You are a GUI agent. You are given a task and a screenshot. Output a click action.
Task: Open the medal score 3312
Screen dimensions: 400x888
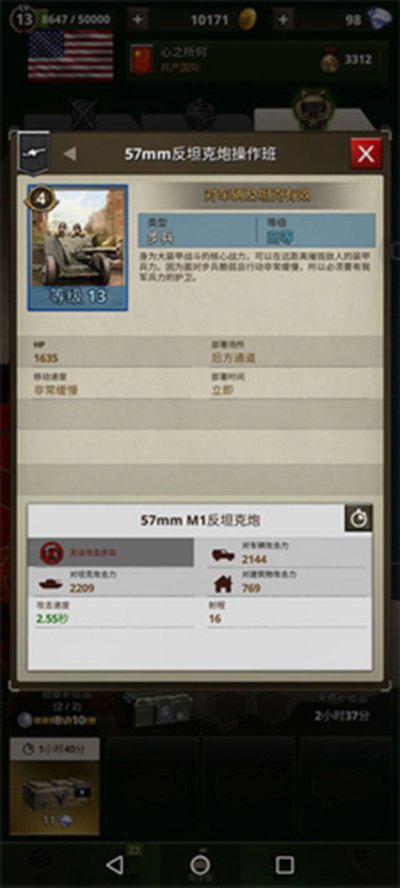pyautogui.click(x=346, y=60)
